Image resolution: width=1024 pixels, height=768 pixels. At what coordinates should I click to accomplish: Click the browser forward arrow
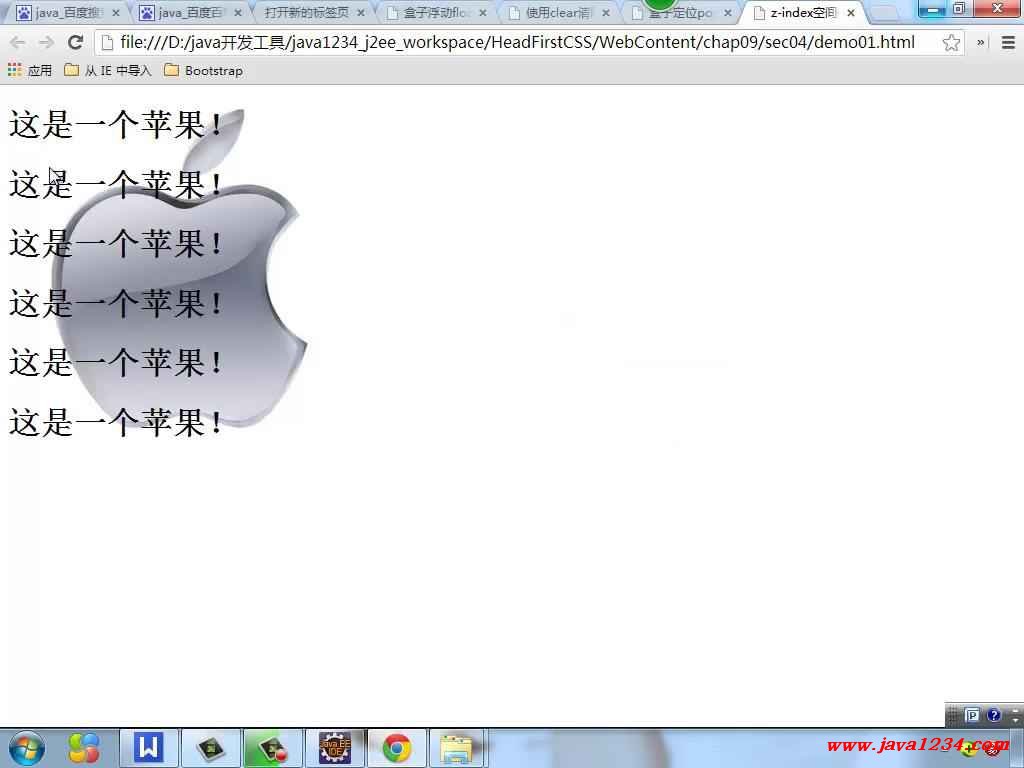point(46,43)
